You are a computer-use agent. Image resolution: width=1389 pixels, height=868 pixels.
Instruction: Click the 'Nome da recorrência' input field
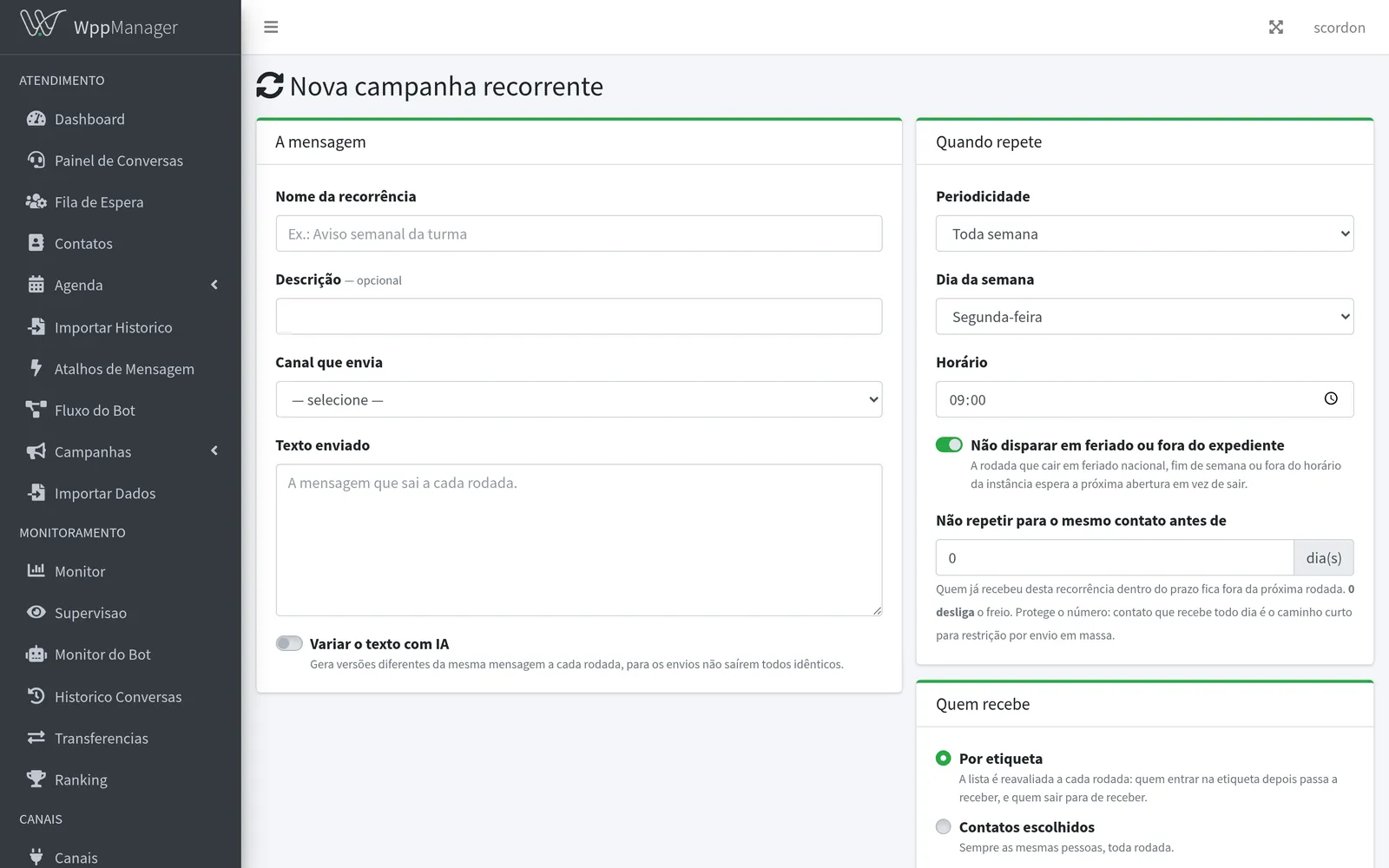579,233
